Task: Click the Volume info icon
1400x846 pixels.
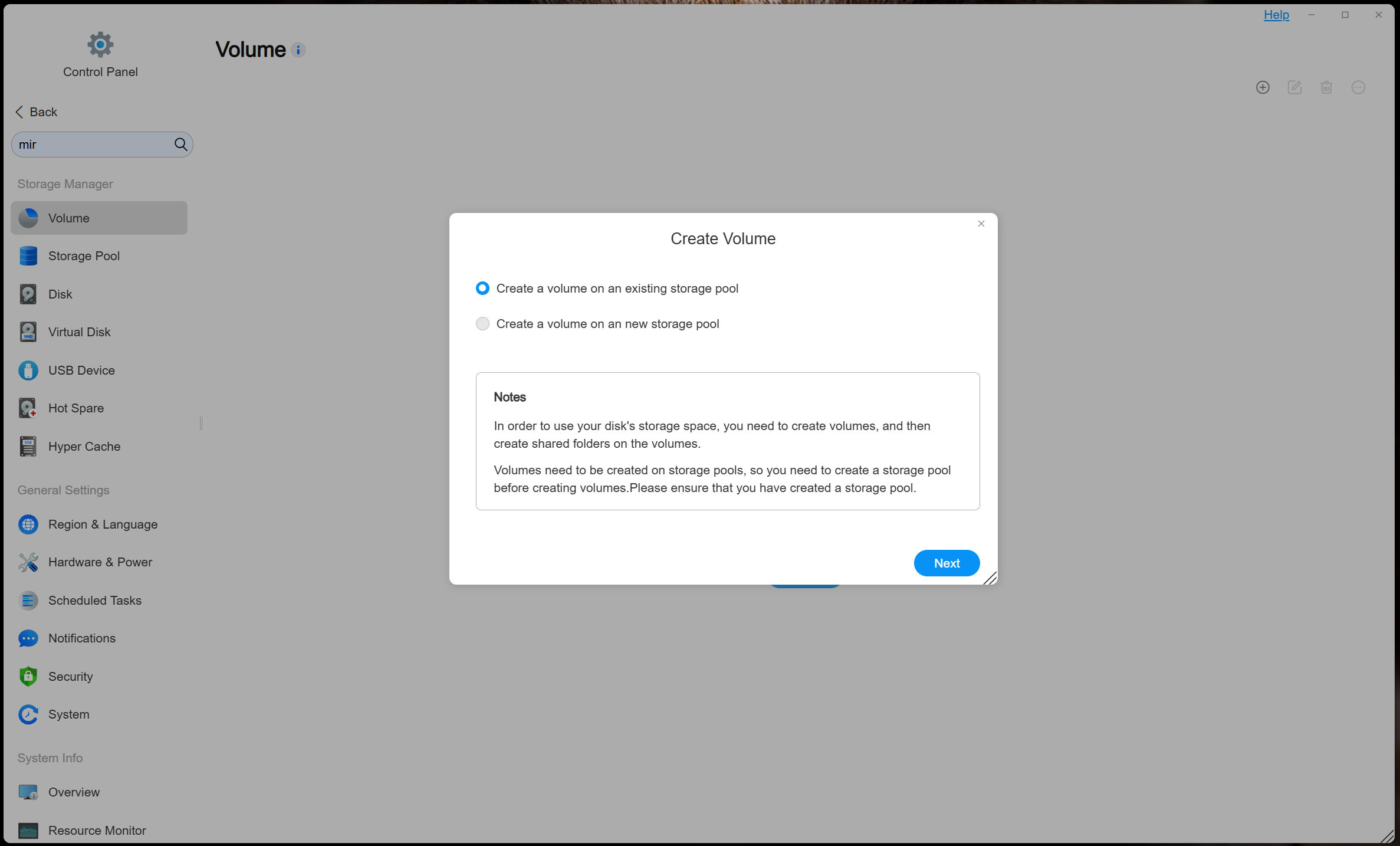Action: point(298,50)
